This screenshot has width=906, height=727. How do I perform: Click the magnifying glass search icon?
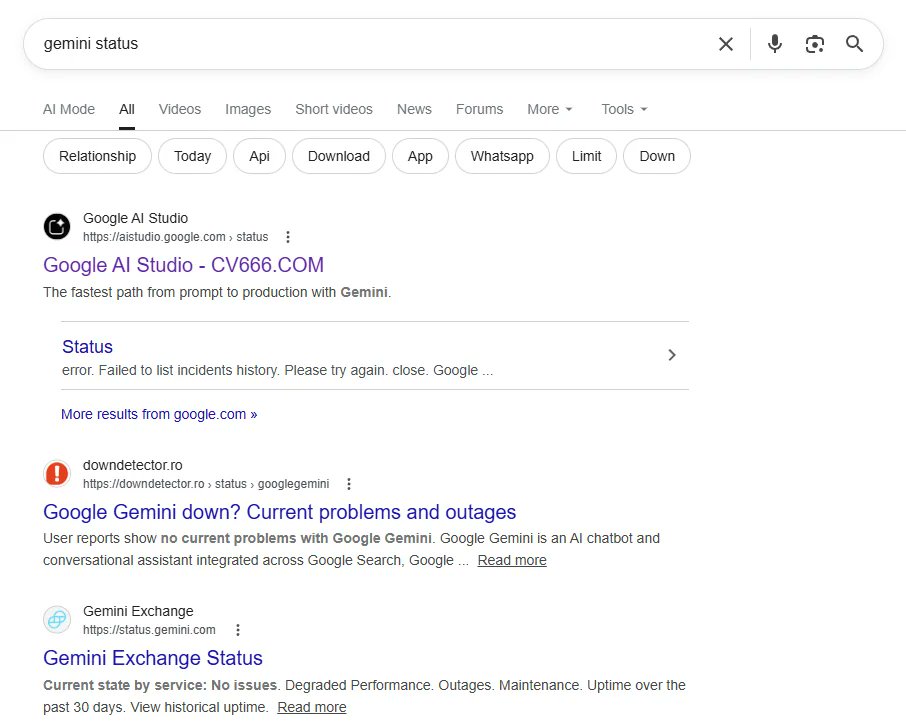point(855,44)
